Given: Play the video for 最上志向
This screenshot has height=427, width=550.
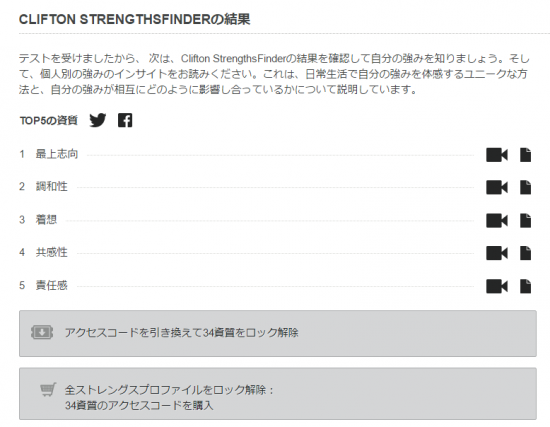Looking at the screenshot, I should (497, 155).
